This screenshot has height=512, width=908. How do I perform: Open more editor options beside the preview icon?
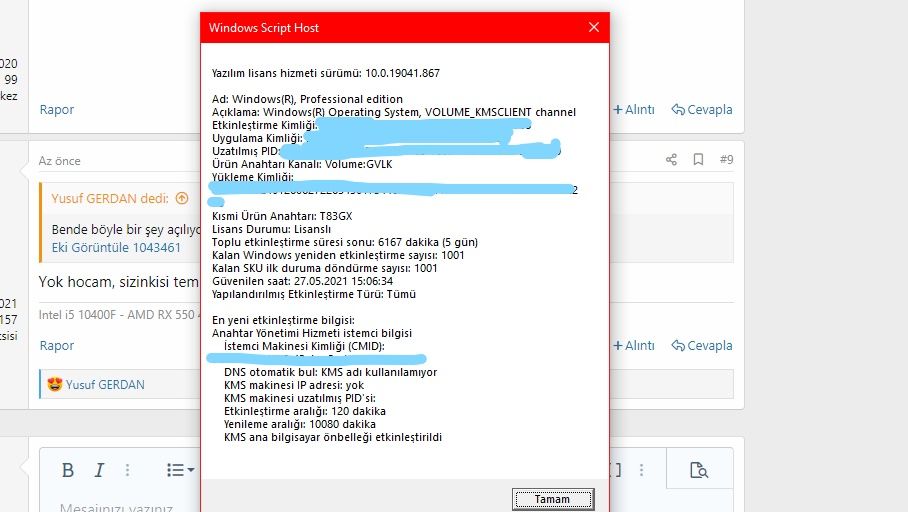(x=641, y=470)
